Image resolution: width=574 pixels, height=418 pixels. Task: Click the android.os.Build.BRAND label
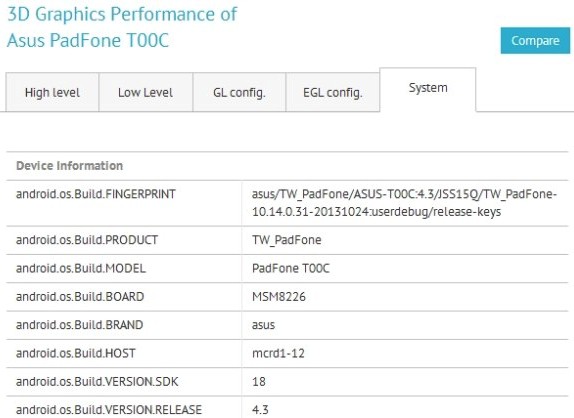(x=79, y=325)
